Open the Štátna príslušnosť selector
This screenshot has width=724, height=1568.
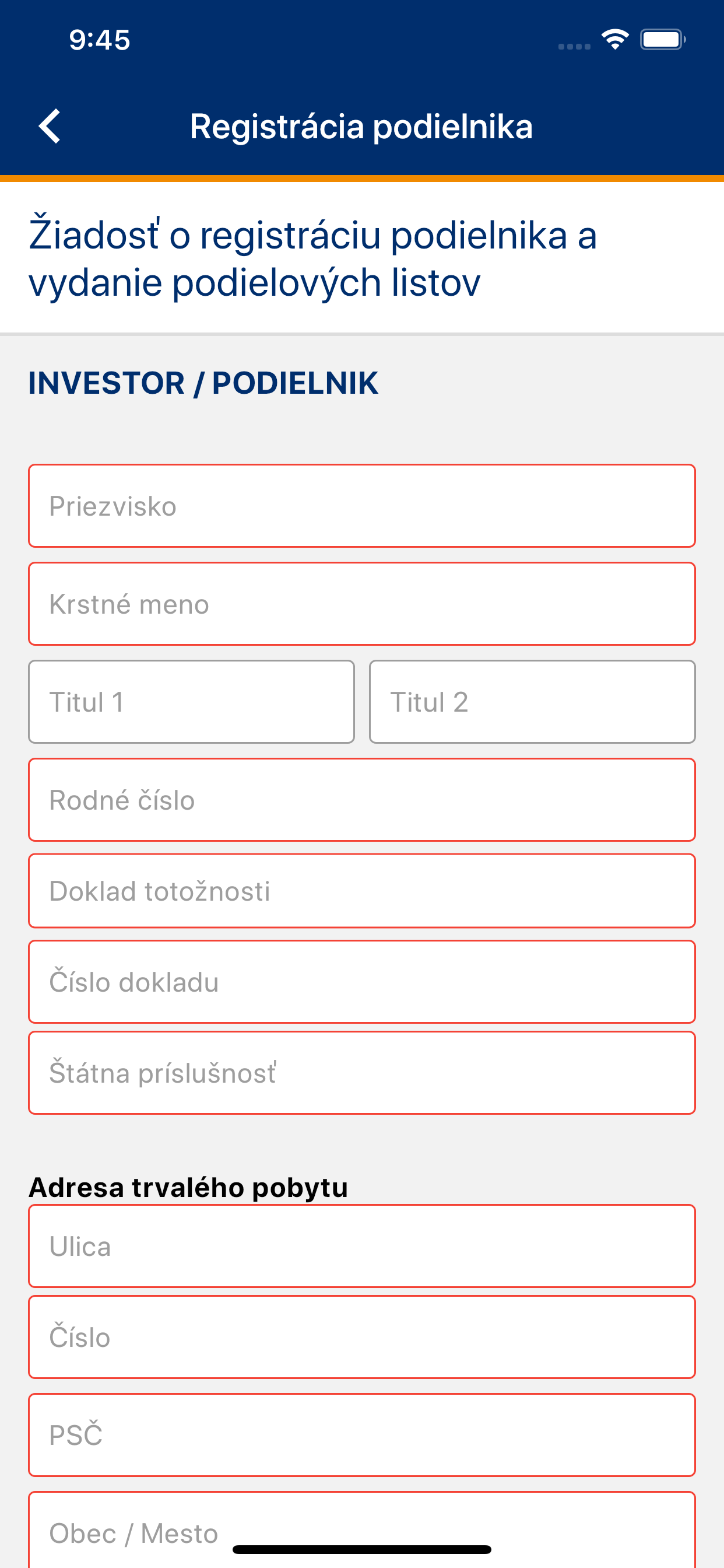click(361, 1073)
